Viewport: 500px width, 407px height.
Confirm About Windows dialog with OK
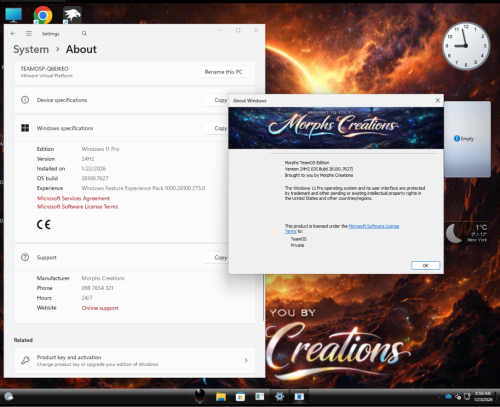(425, 265)
